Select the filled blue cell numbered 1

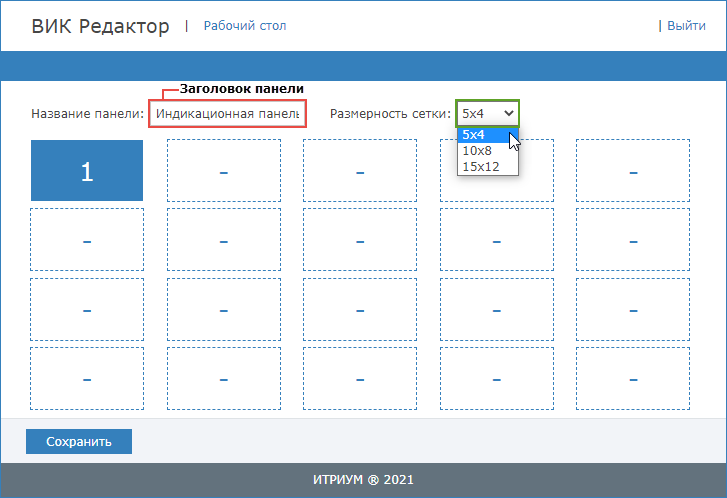click(87, 171)
